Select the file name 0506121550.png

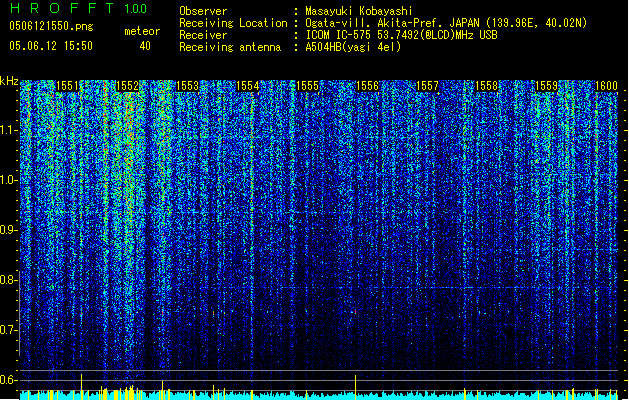coord(51,26)
